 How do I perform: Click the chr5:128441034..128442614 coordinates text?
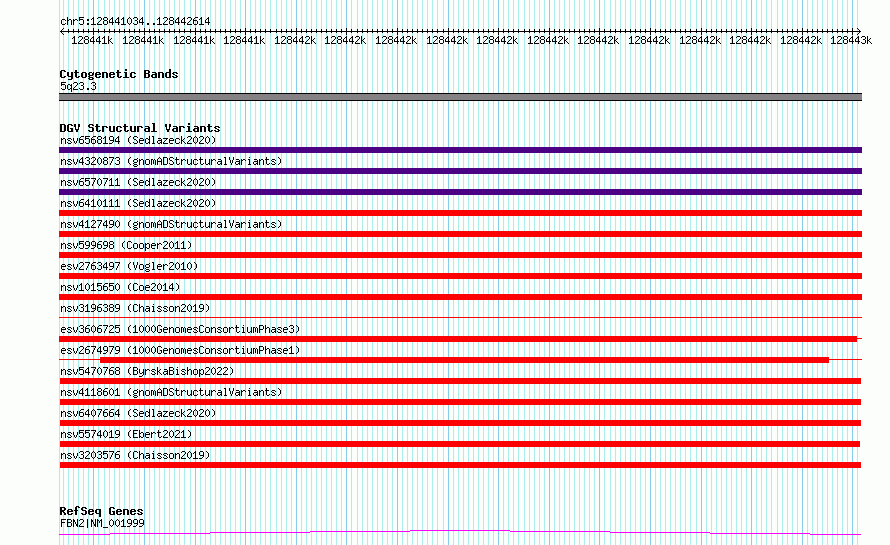tap(135, 21)
